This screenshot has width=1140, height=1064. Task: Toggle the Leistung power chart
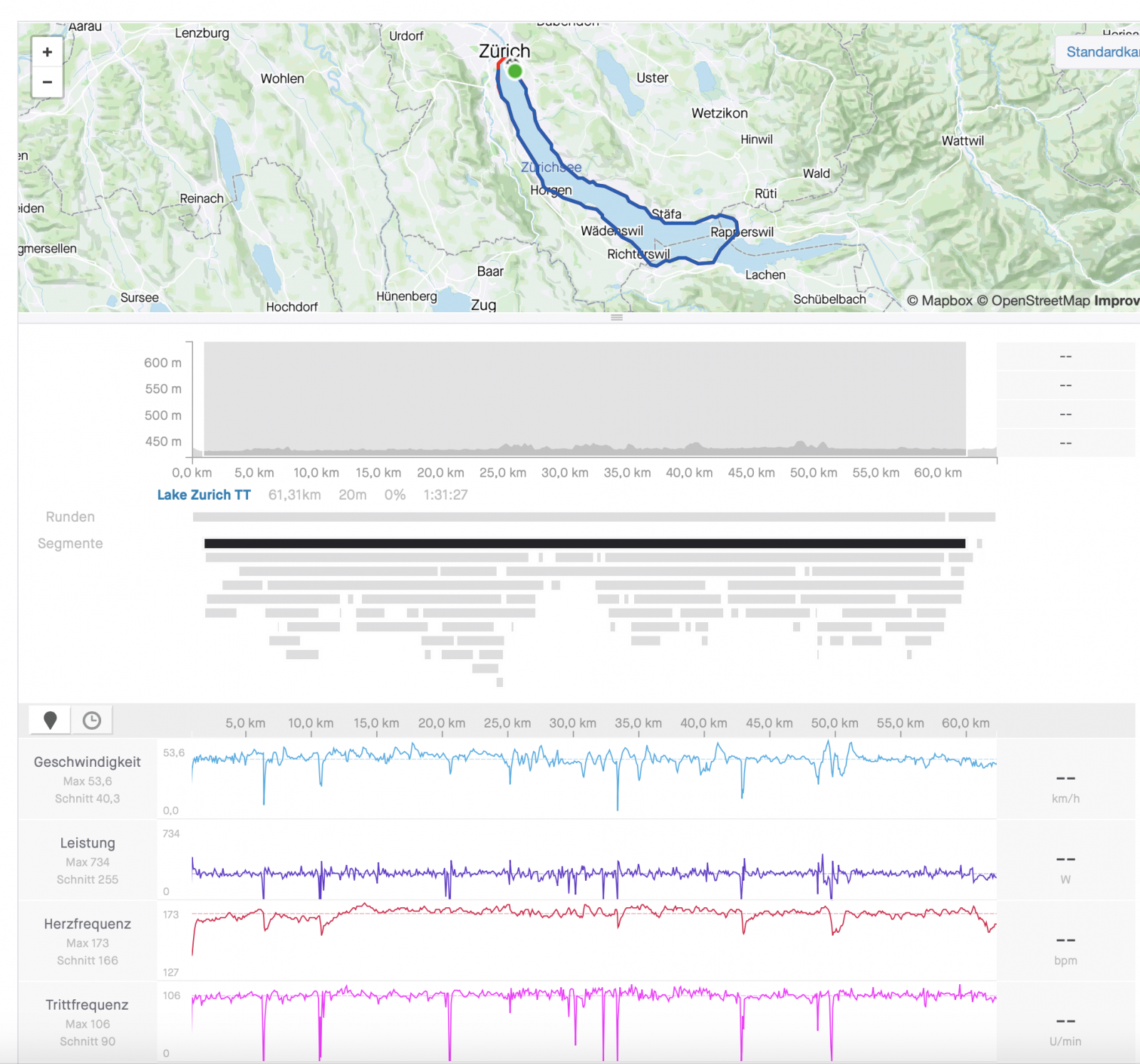[x=87, y=843]
